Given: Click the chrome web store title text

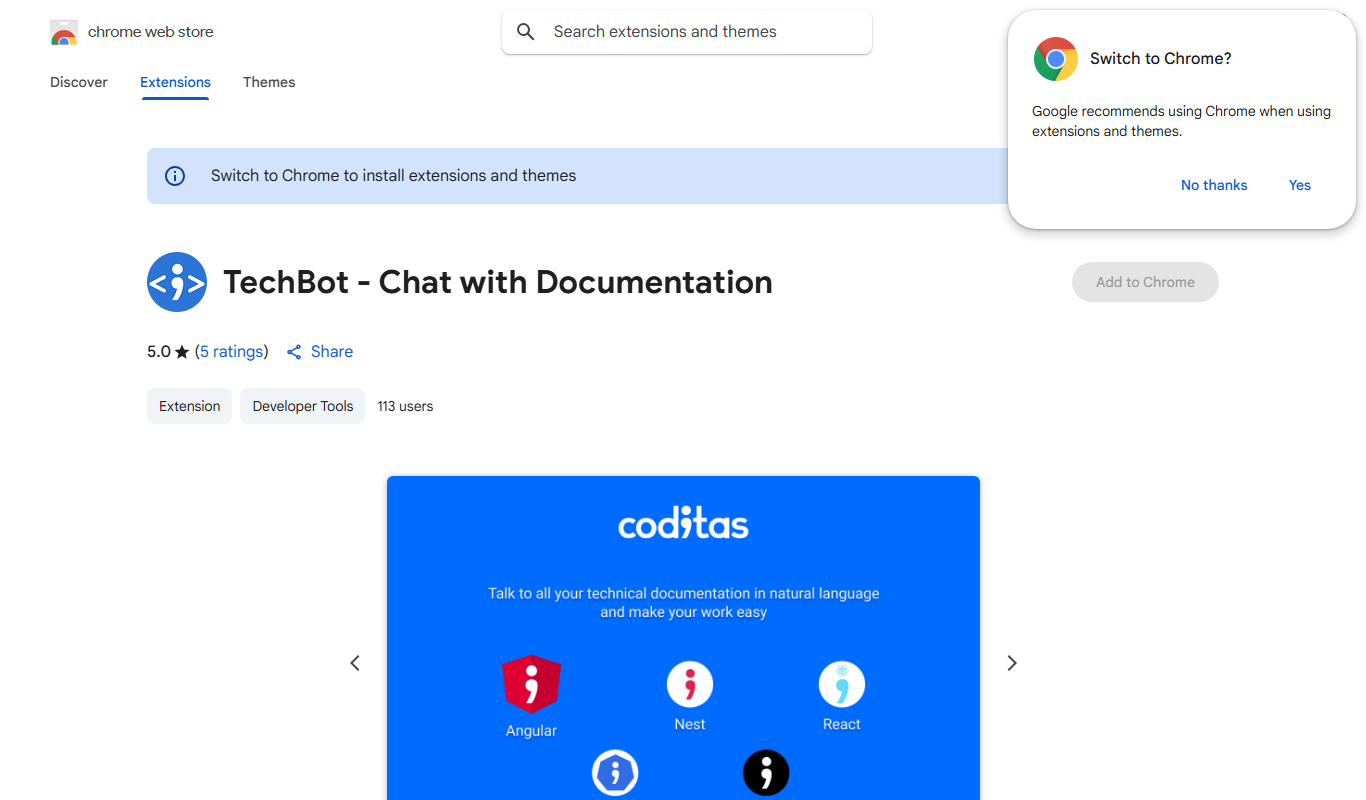Looking at the screenshot, I should click(151, 32).
